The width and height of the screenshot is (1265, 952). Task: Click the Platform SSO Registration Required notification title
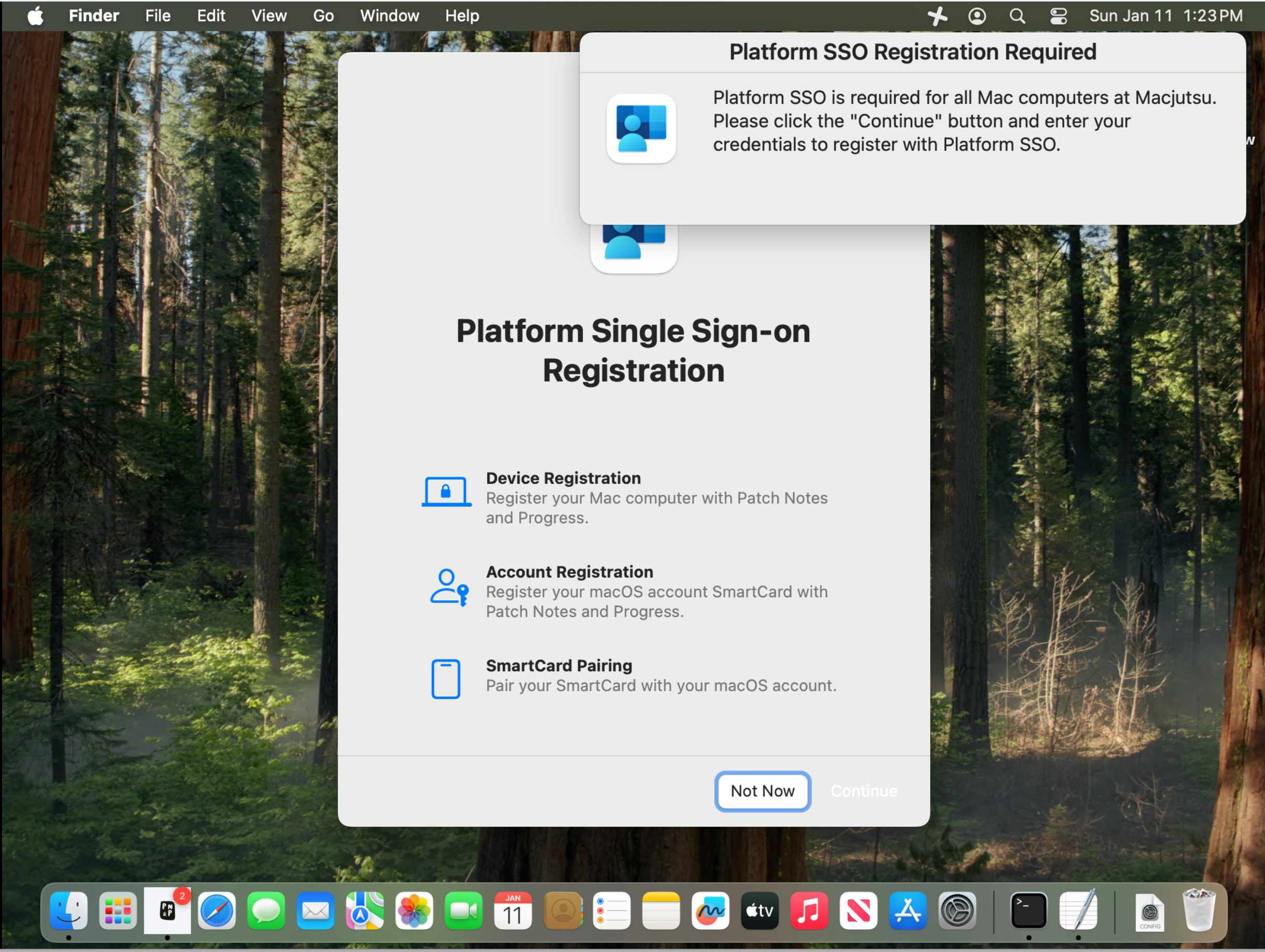(x=912, y=52)
